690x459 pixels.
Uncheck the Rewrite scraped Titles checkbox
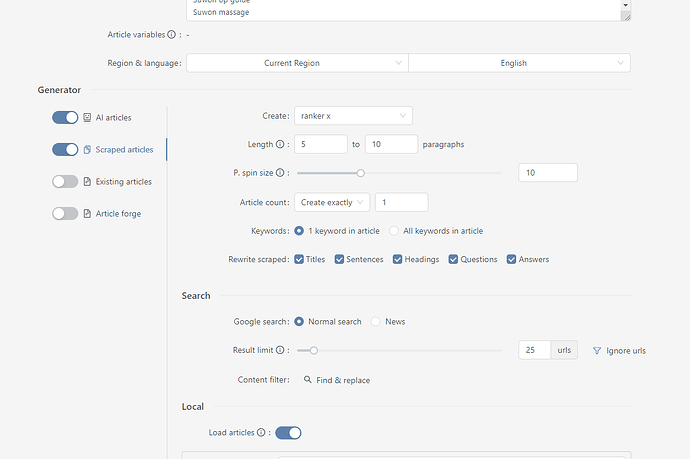coord(299,259)
